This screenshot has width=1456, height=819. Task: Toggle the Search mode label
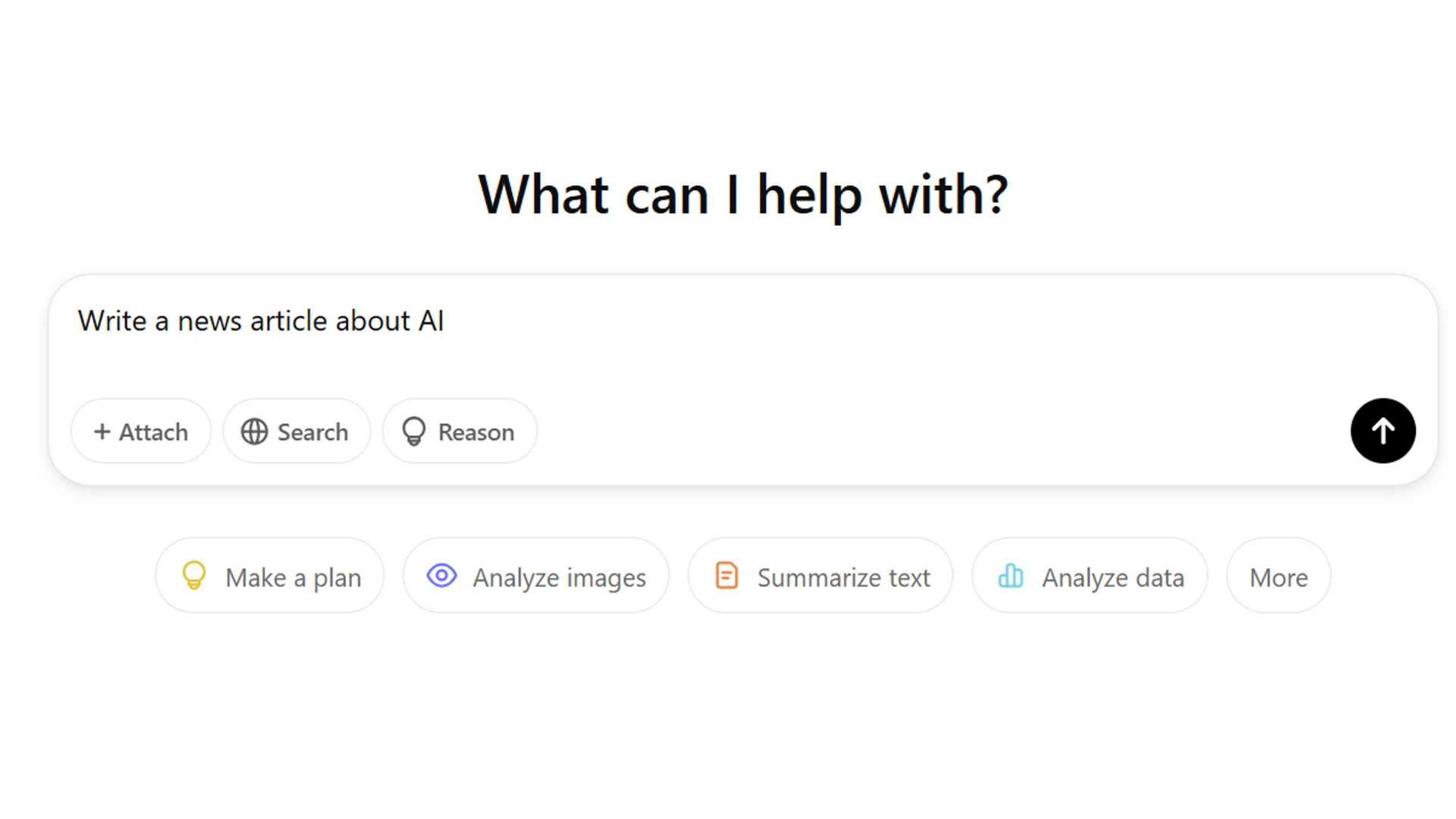(x=312, y=432)
